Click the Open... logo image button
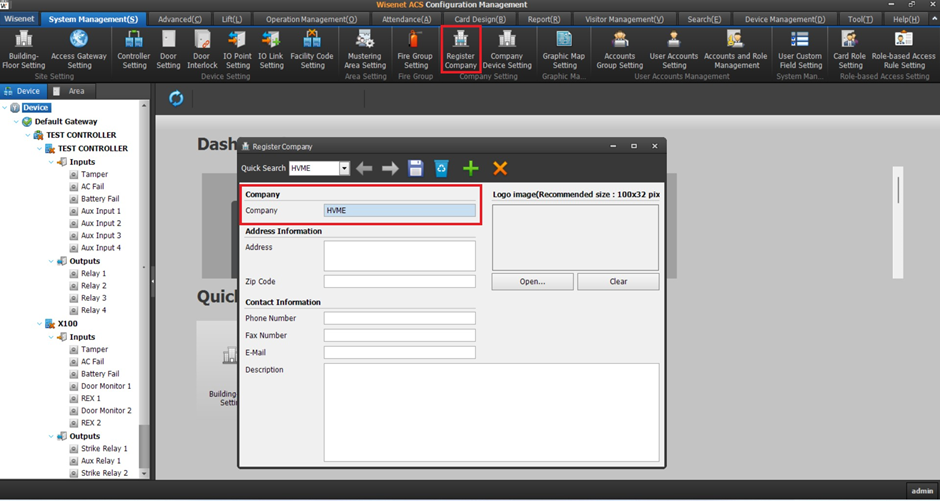Viewport: 940px width, 501px height. coord(532,282)
